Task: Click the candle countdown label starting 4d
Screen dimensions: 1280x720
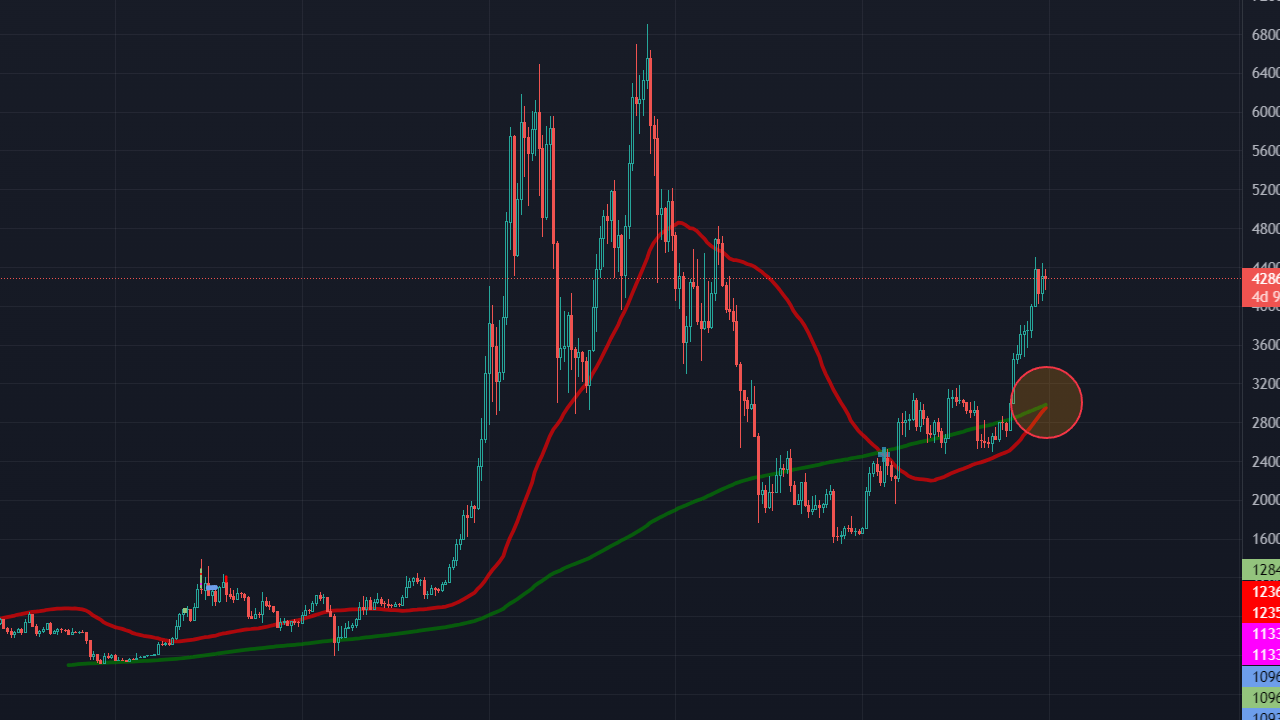Action: (x=1261, y=297)
